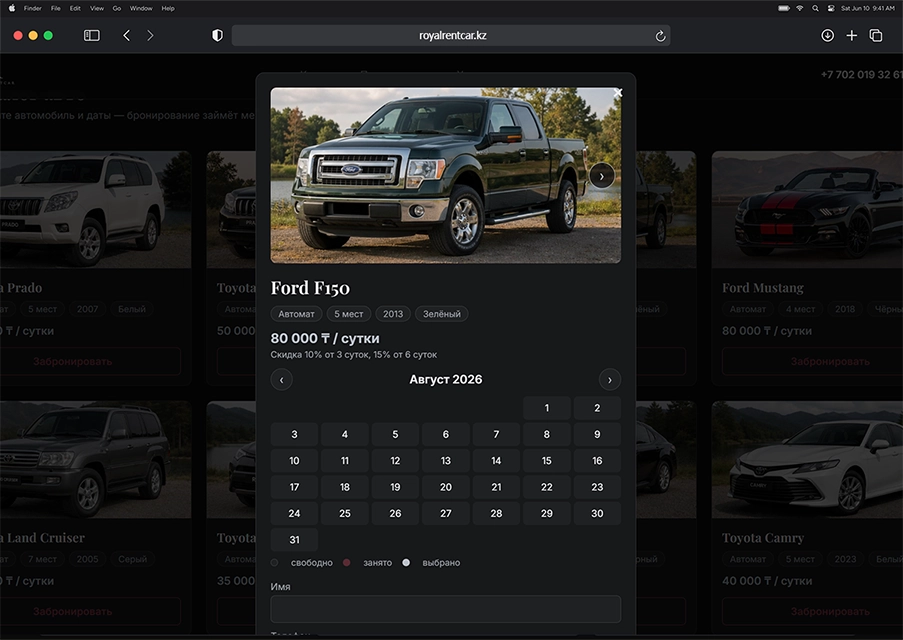
Task: Click the menu bar date and time
Action: click(x=868, y=8)
